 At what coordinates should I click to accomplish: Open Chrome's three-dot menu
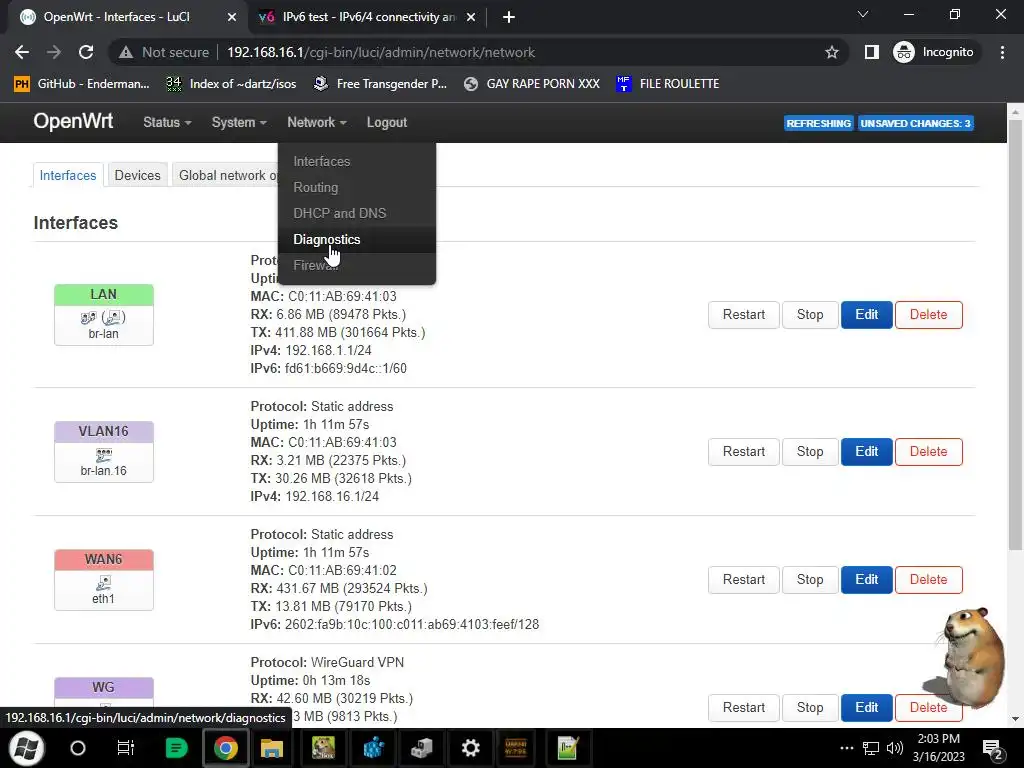coord(1002,52)
